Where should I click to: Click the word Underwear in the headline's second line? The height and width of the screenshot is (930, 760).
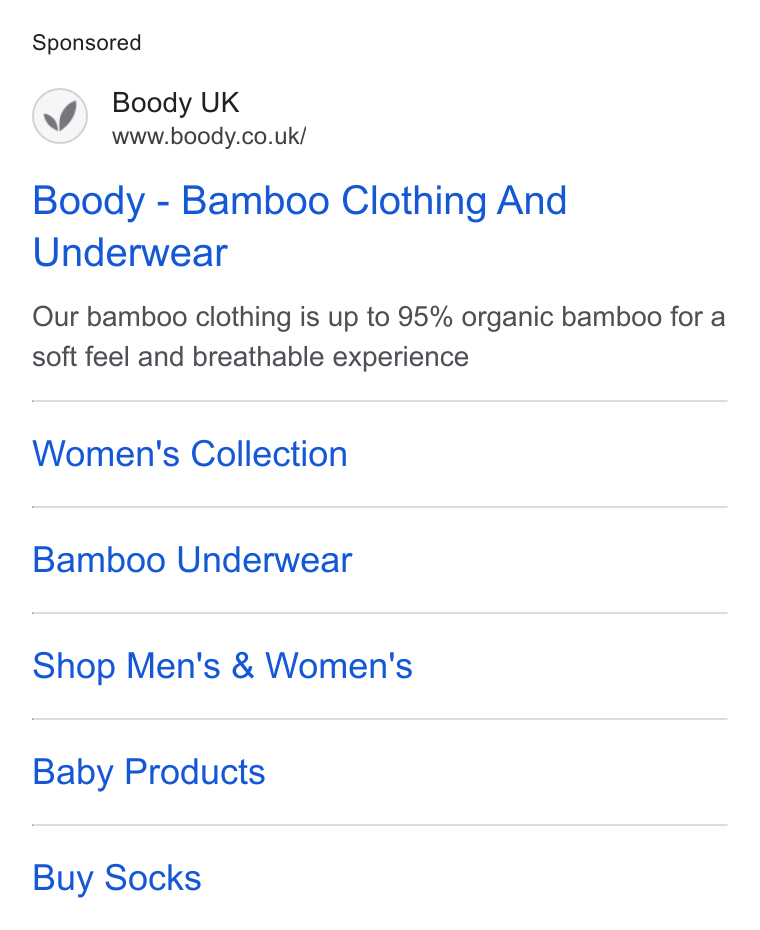pos(130,253)
